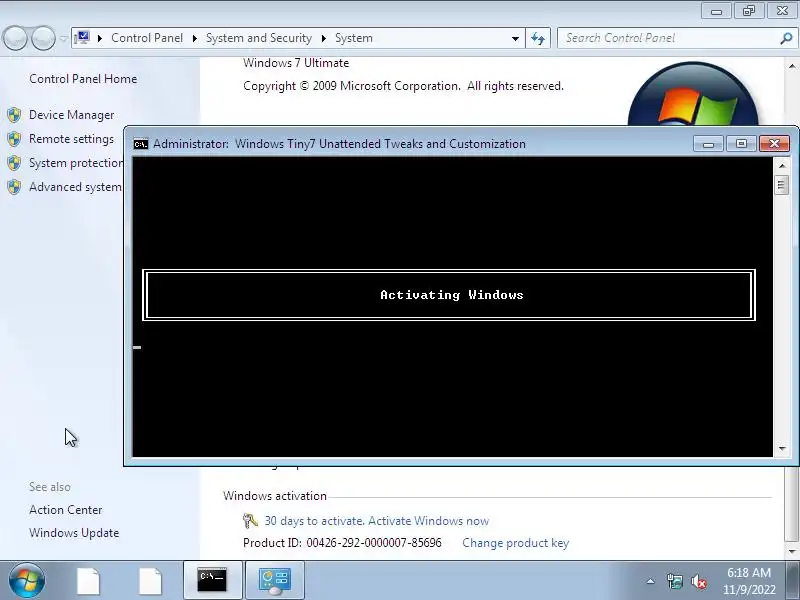This screenshot has width=800, height=600.
Task: Click second blank document taskbar icon
Action: (151, 581)
